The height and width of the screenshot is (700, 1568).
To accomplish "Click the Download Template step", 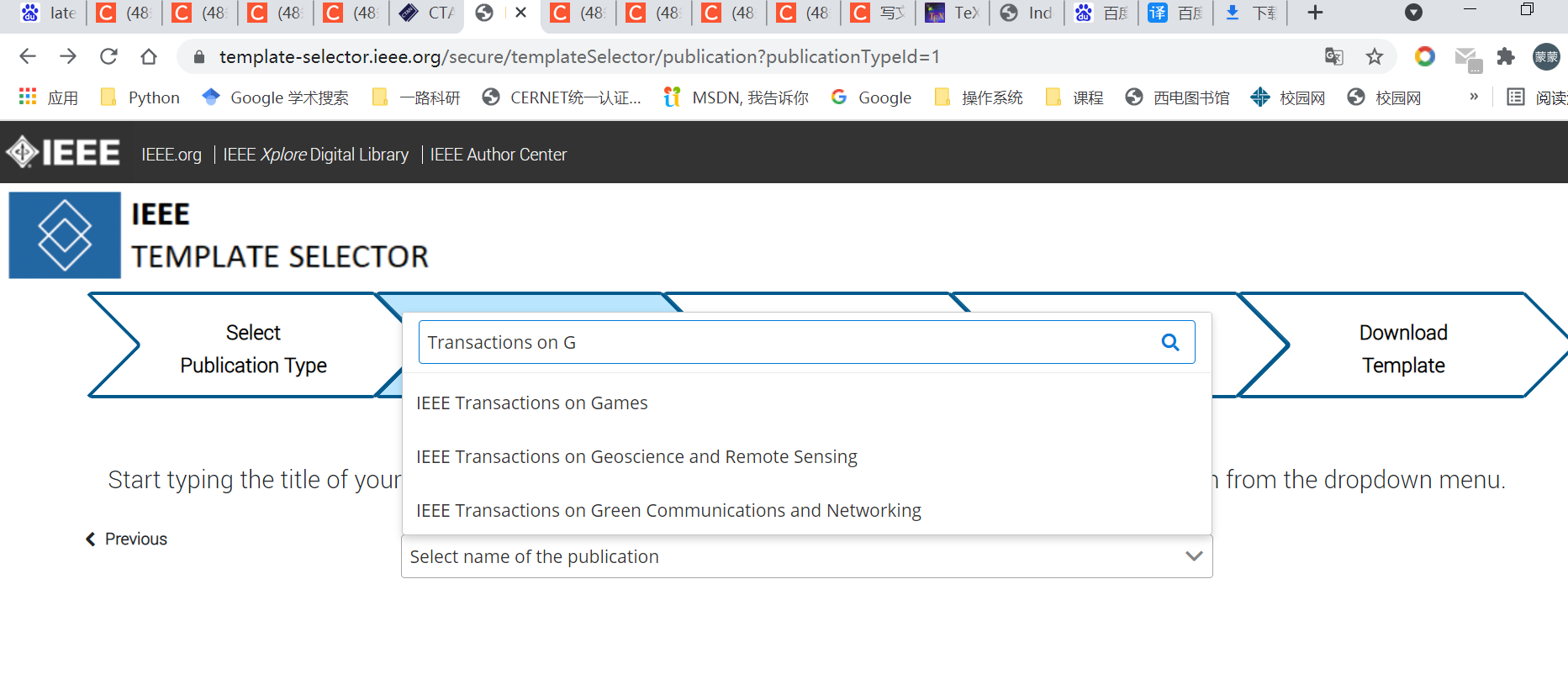I will tap(1403, 349).
